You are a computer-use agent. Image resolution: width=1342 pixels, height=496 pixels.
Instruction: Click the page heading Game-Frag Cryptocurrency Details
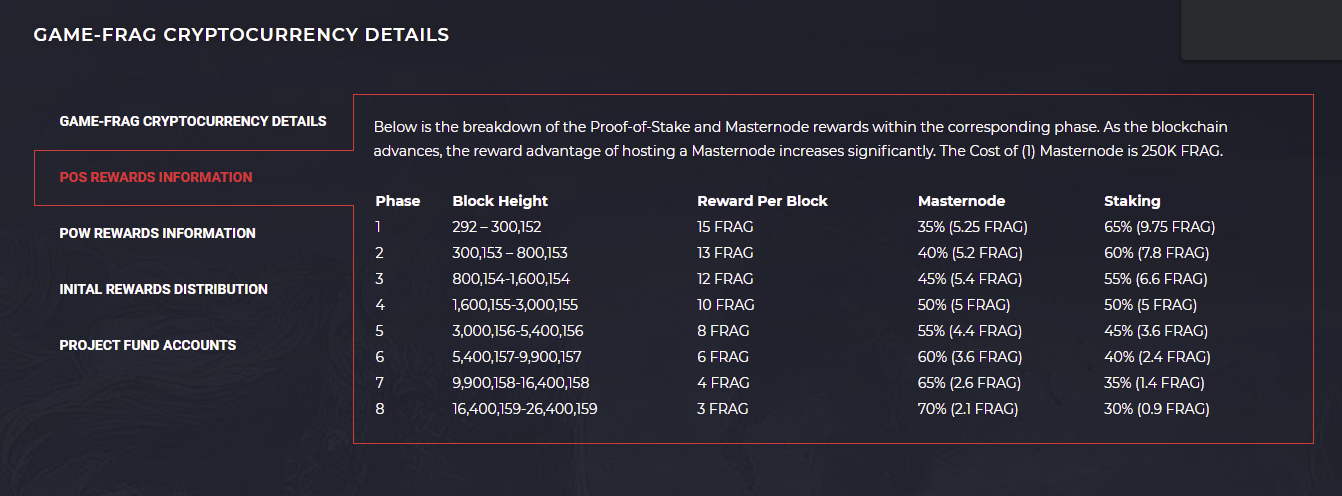pyautogui.click(x=241, y=35)
